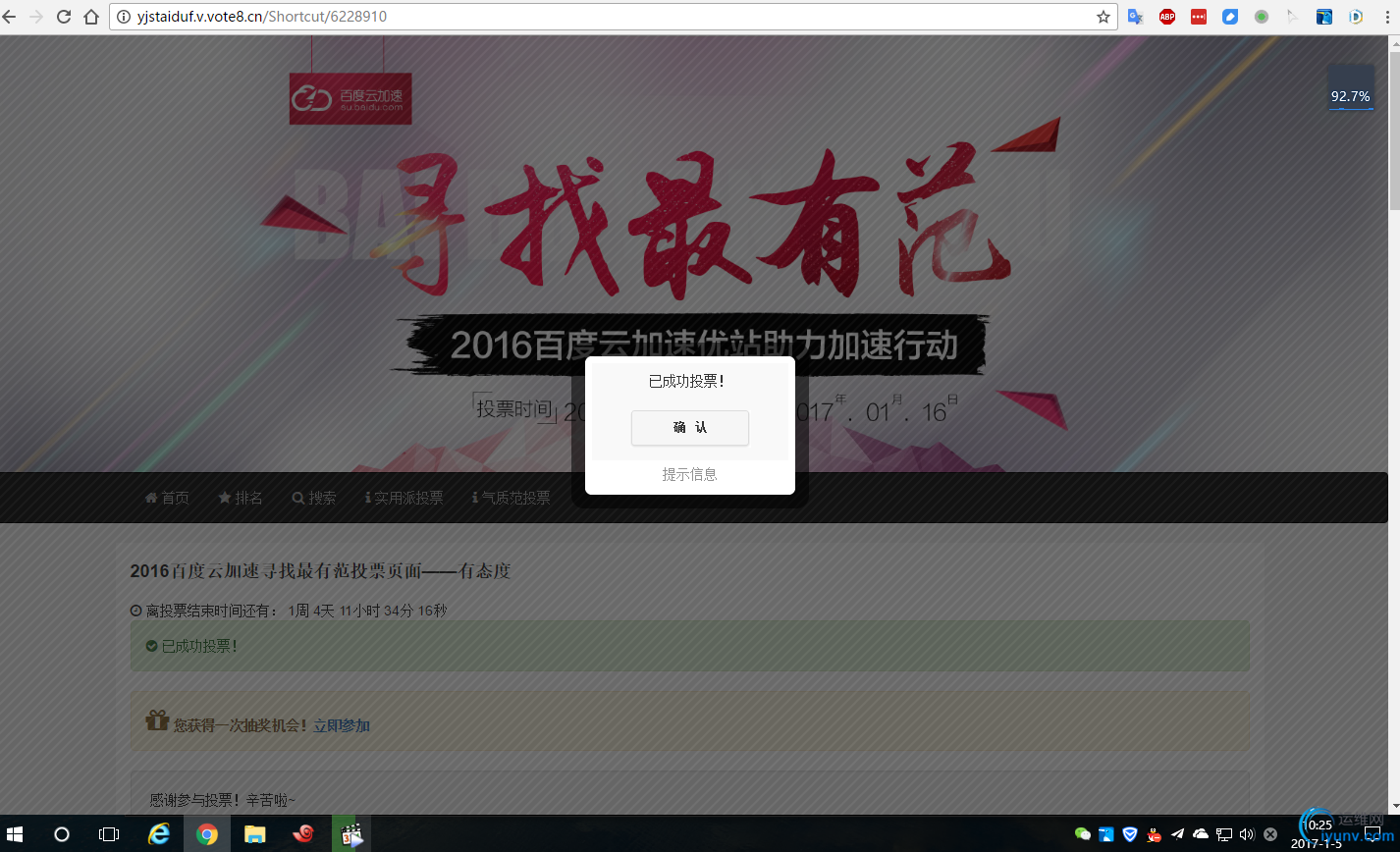1400x852 pixels.
Task: Click the 2016百度云加速寻找最有范投票页面 heading
Action: click(320, 571)
